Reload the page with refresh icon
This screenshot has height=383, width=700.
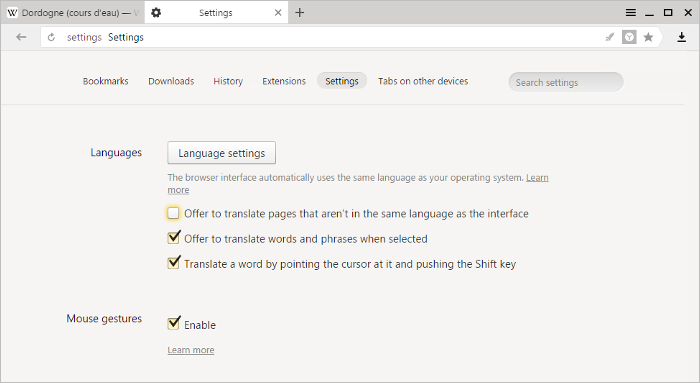tap(51, 37)
